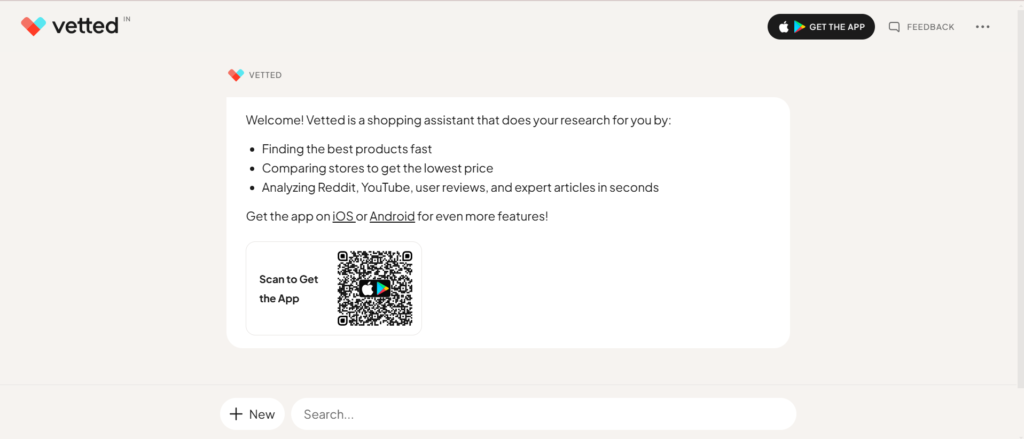
Task: Click the Apple logo inside the QR code
Action: pyautogui.click(x=367, y=288)
